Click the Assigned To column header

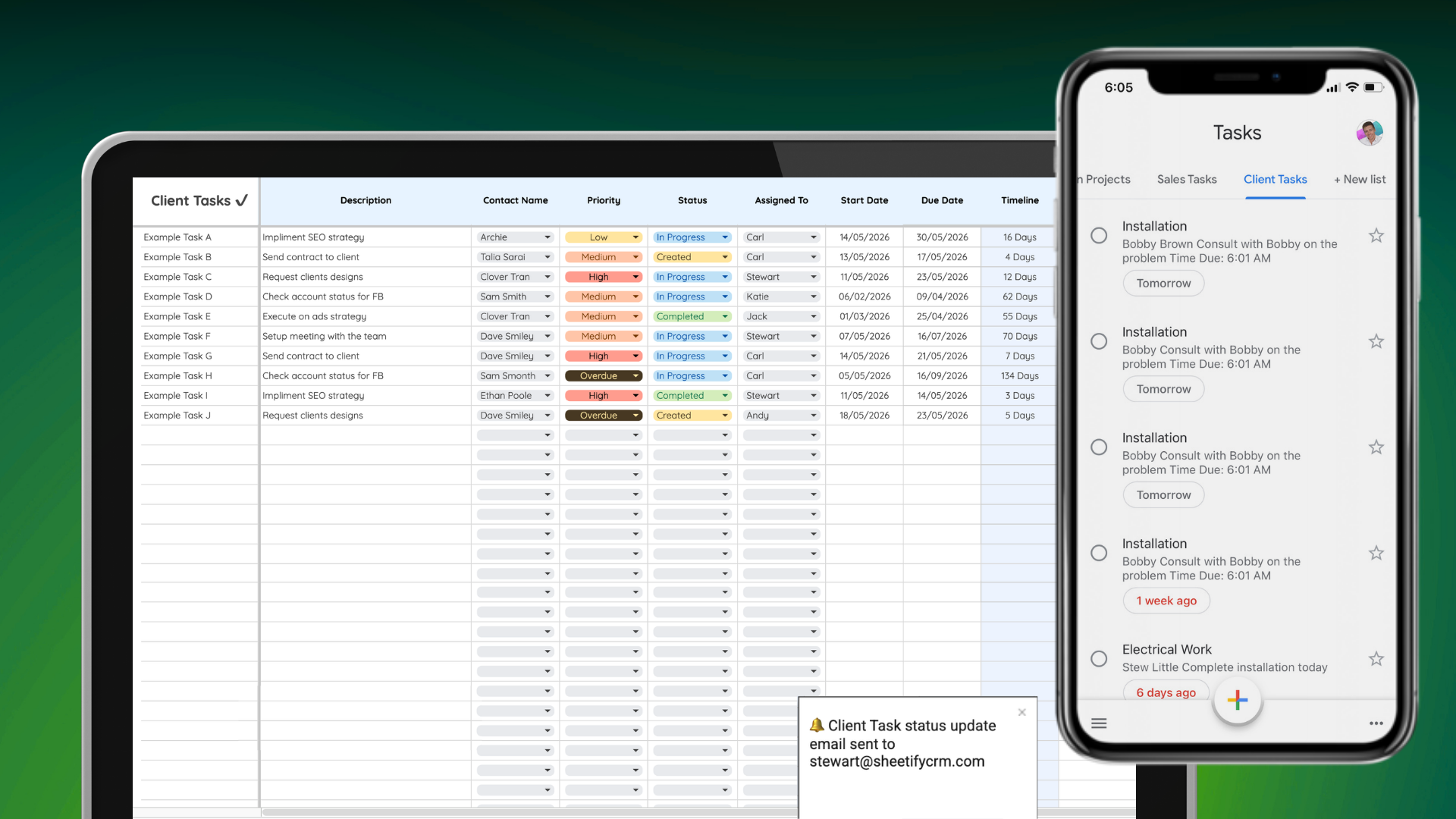781,201
